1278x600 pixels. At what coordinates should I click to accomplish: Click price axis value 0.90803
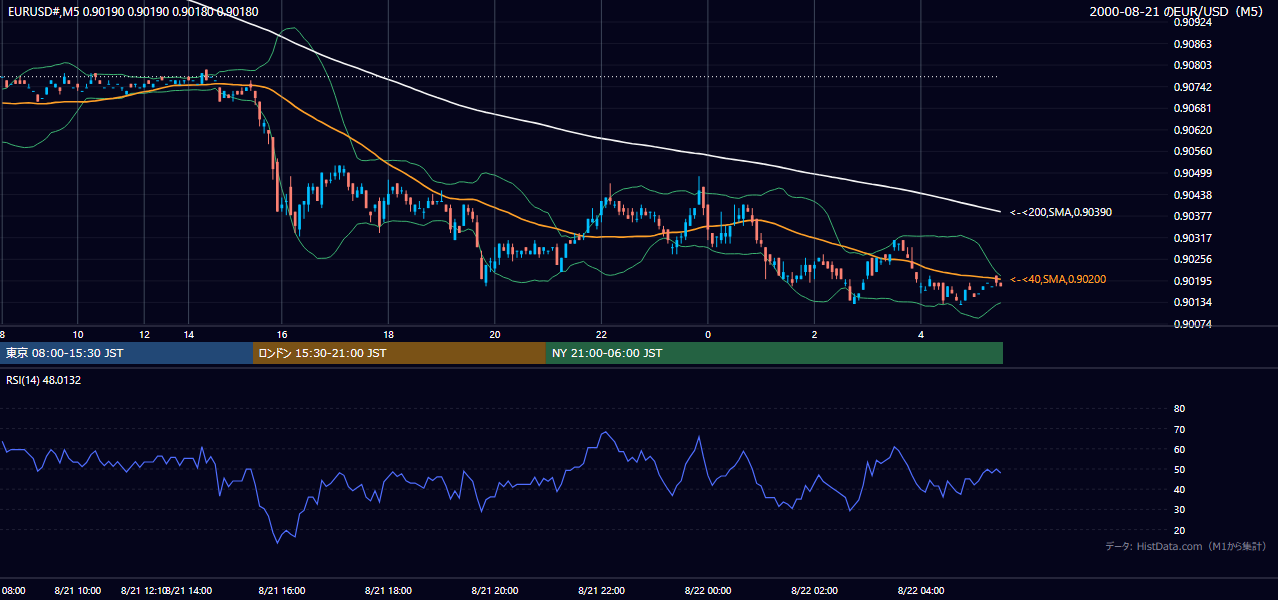(1191, 65)
